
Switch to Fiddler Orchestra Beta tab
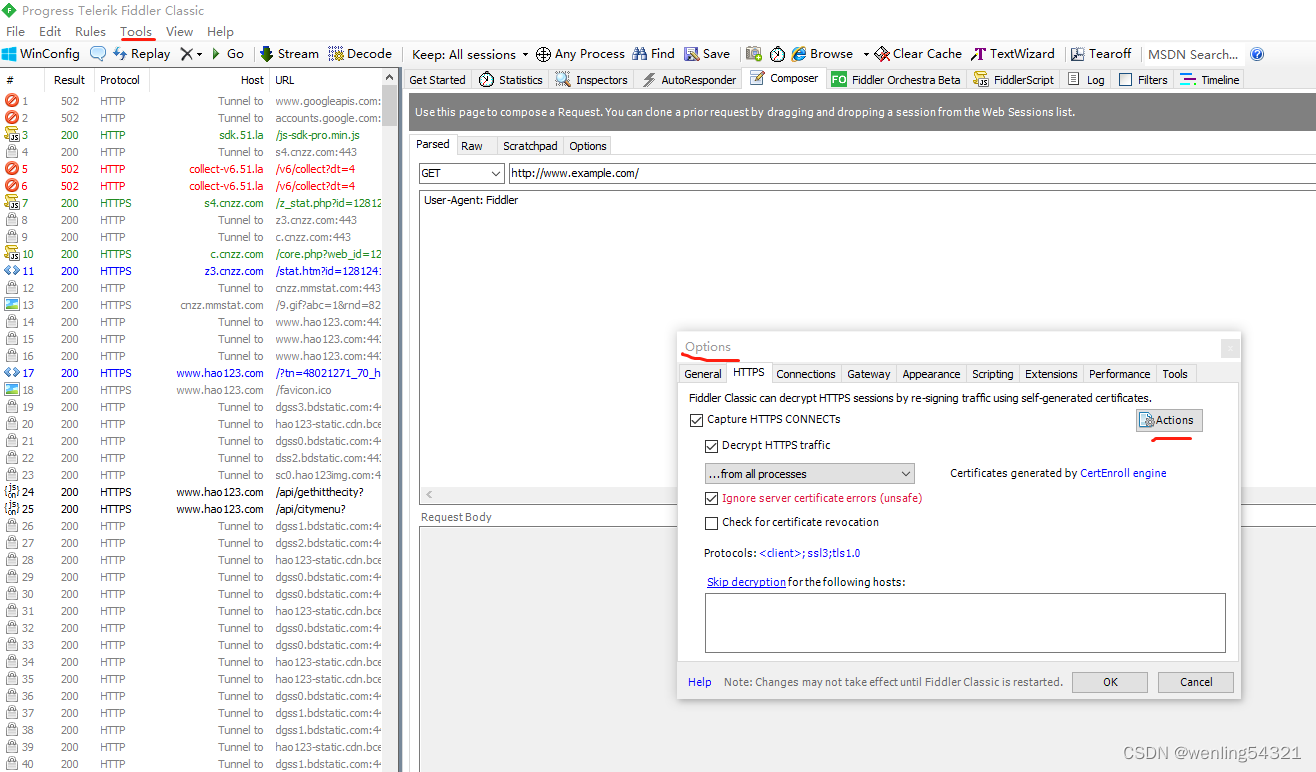coord(895,80)
